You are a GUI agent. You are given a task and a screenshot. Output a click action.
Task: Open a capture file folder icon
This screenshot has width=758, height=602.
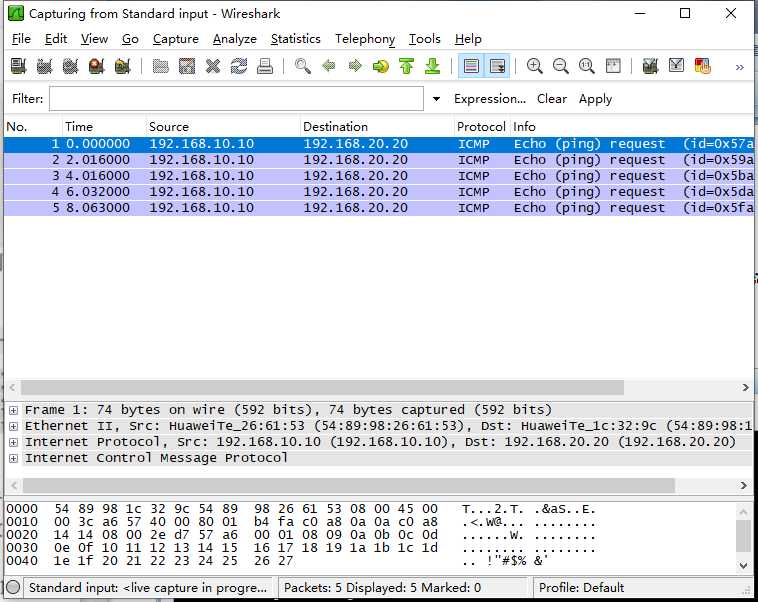[x=160, y=66]
